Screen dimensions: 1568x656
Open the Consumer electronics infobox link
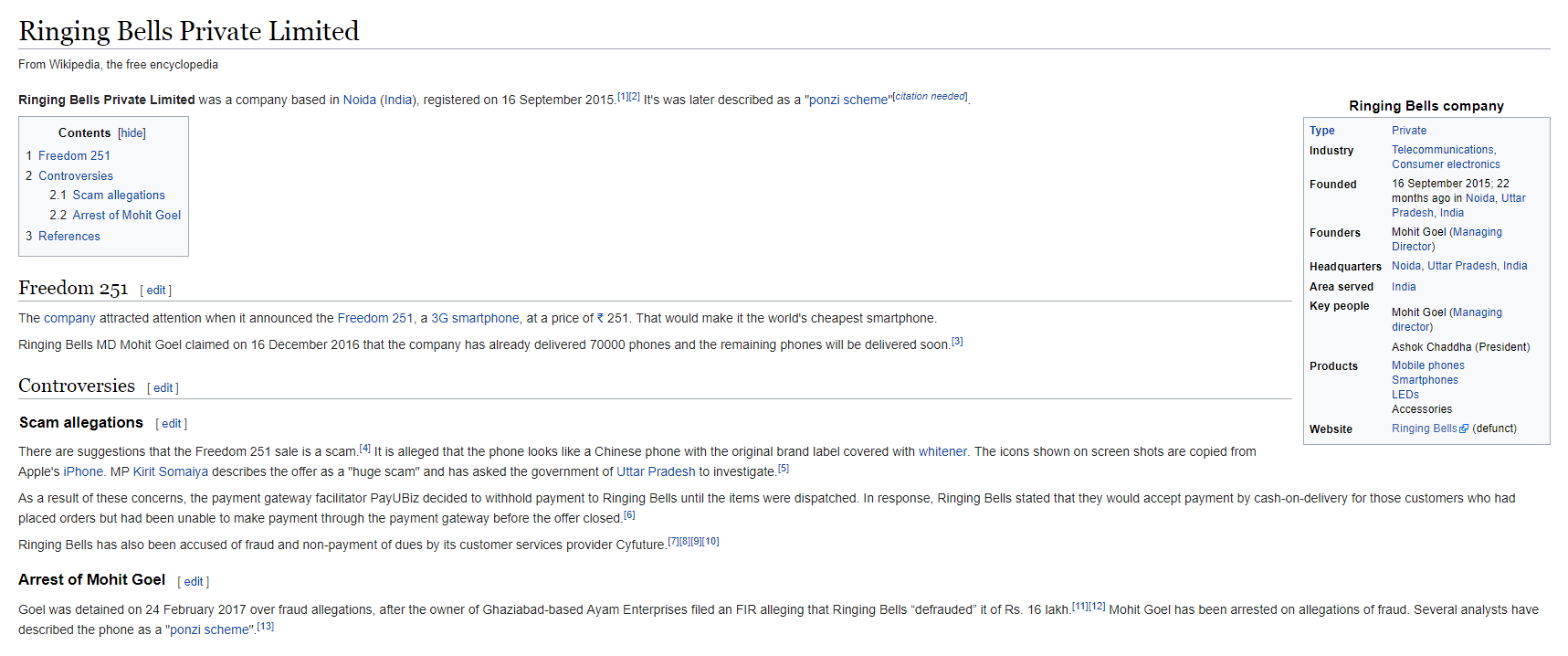tap(1446, 165)
